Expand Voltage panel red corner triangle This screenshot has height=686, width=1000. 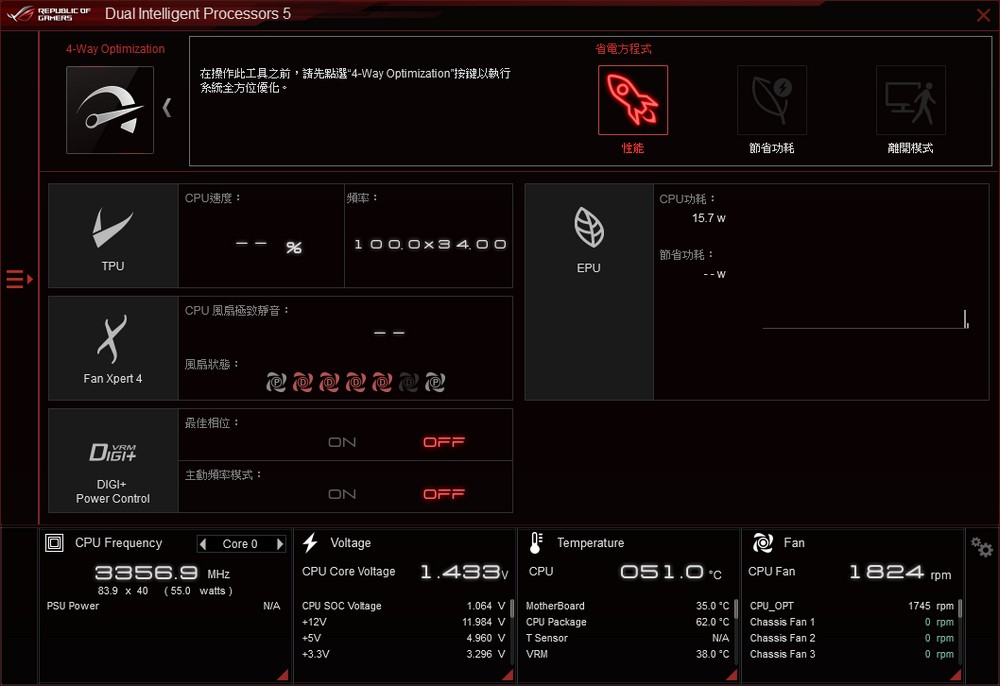(x=507, y=675)
